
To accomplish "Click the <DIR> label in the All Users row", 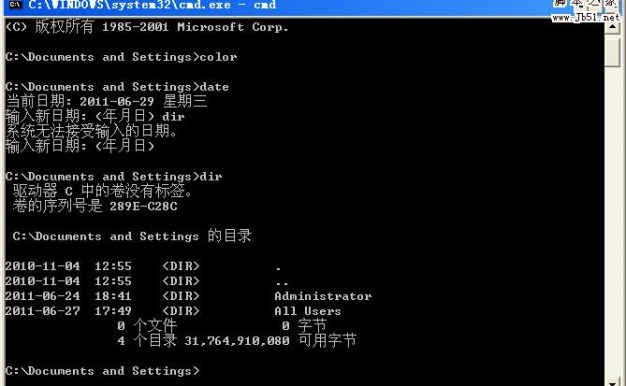I will 181,311.
